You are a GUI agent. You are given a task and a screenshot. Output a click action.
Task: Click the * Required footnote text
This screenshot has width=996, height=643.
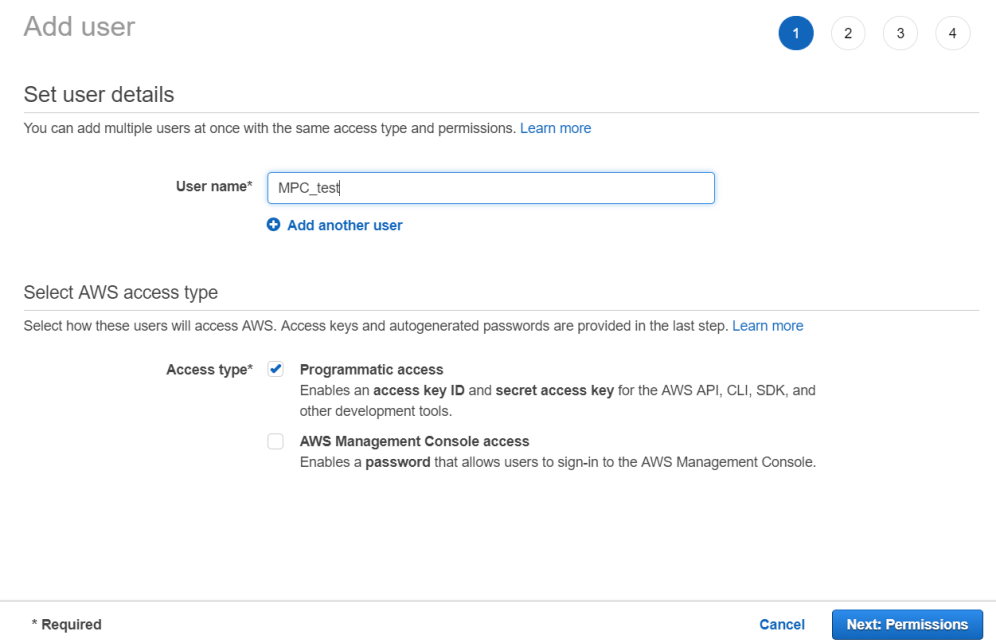click(x=67, y=625)
